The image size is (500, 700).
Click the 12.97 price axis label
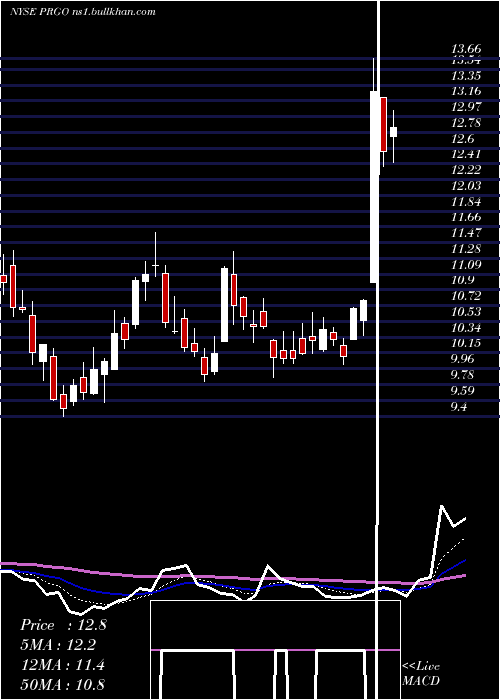pyautogui.click(x=466, y=107)
